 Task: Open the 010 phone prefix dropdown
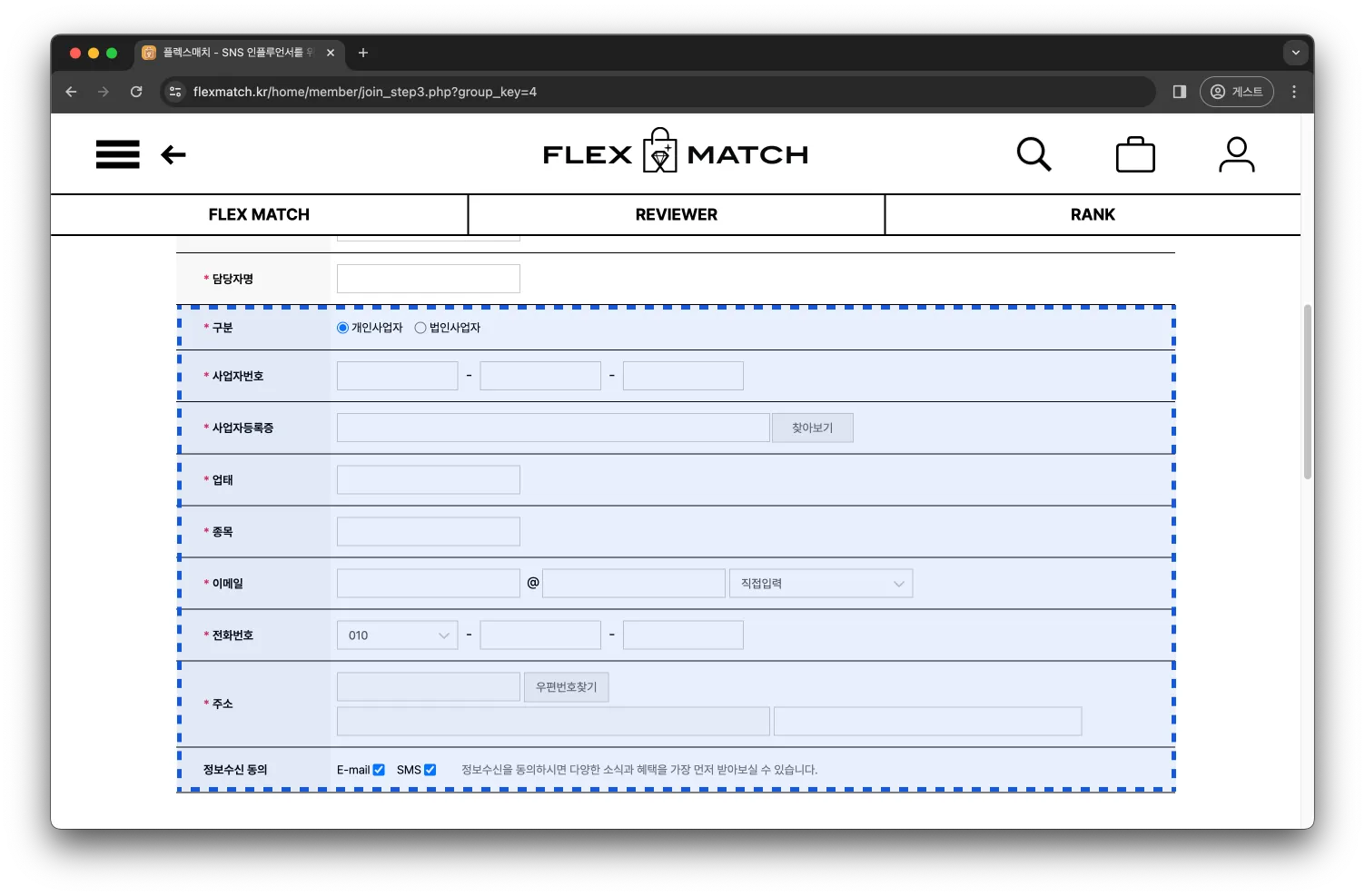click(398, 635)
